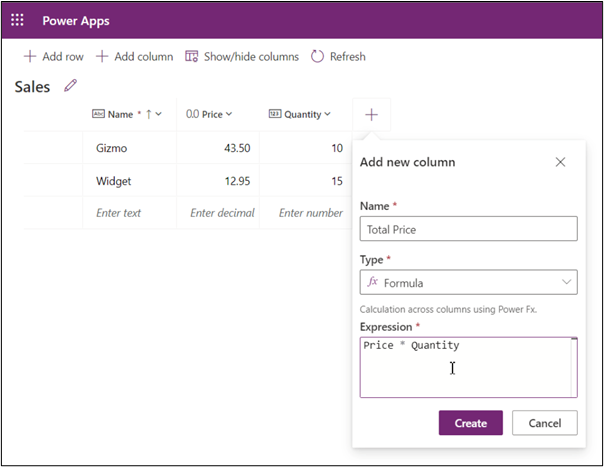Click the Expression box scrollbar
Screen dimensions: 604x467
coord(574,367)
